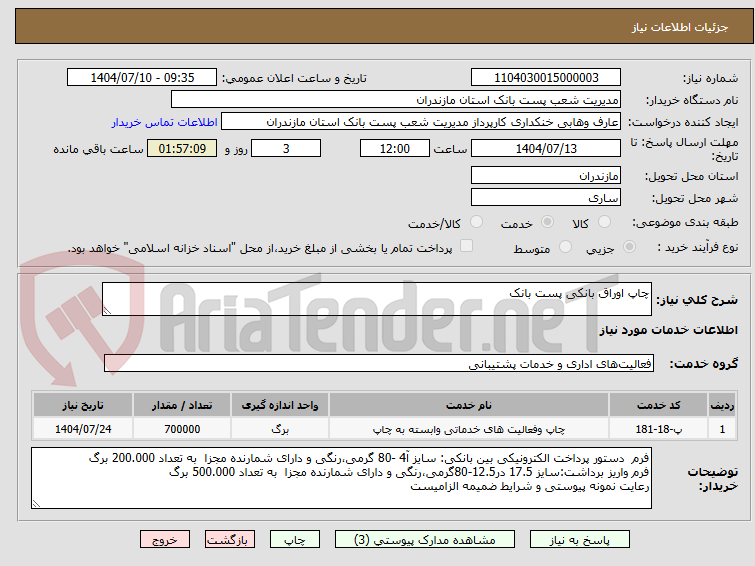The image size is (755, 566).
Task: Click the deadline hour field 12:00
Action: coord(395,148)
